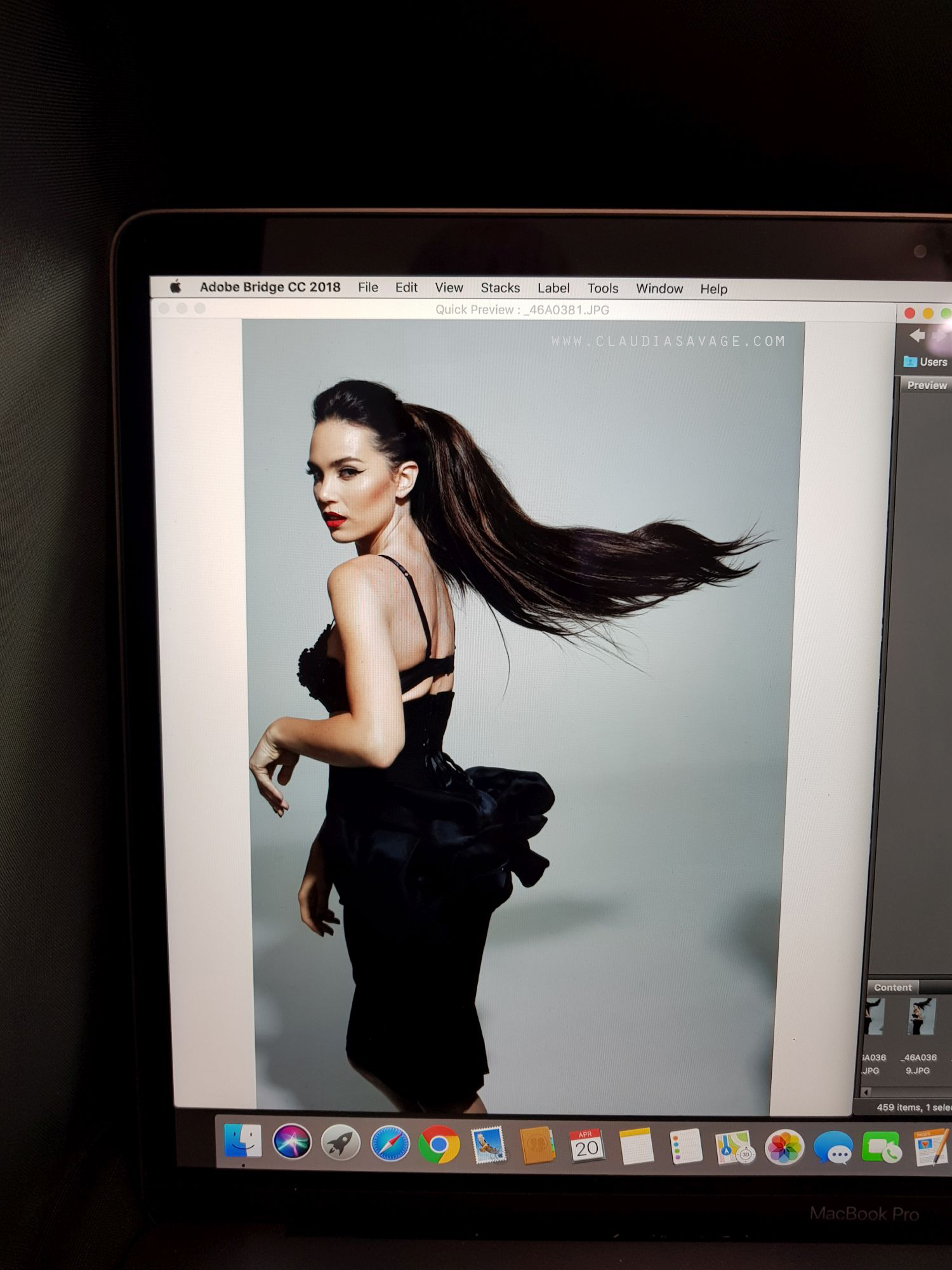Close the Bridge window with red button
952x1270 pixels.
(x=909, y=313)
